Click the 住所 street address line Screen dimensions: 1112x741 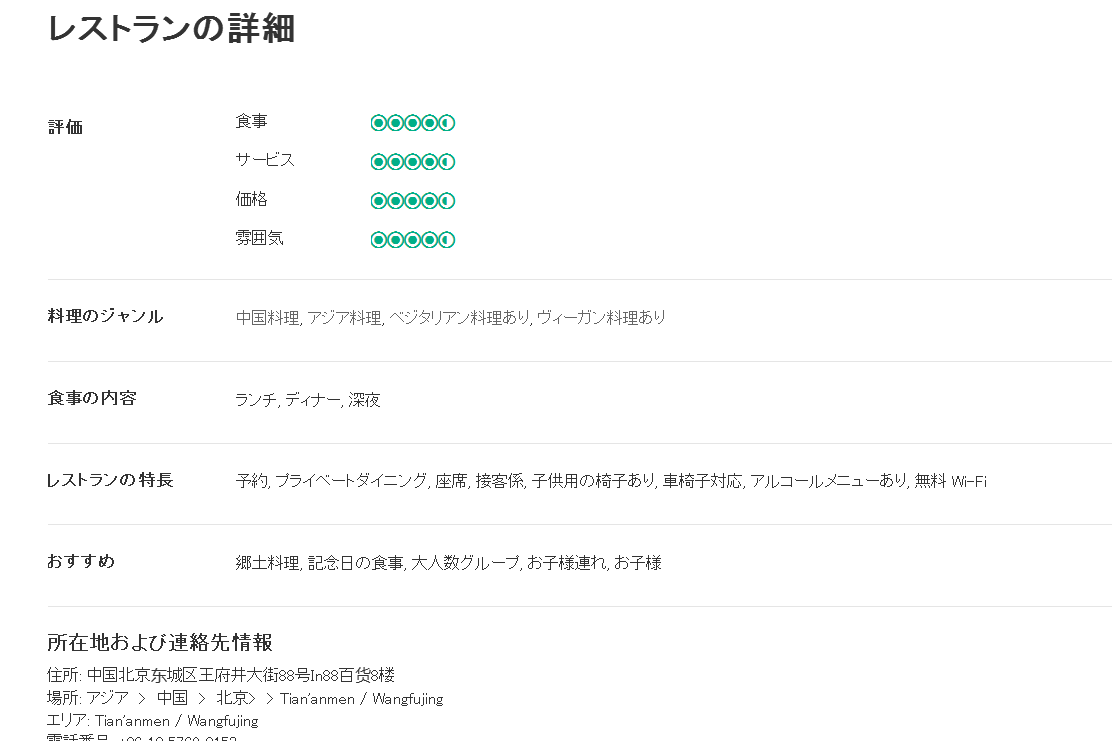(220, 675)
